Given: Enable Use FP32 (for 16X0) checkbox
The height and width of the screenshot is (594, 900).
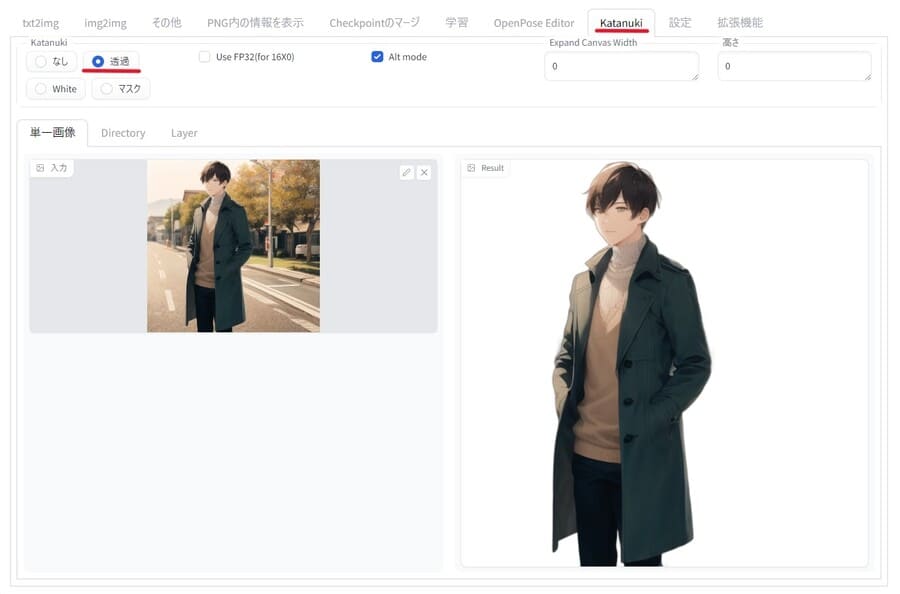Looking at the screenshot, I should (x=205, y=57).
